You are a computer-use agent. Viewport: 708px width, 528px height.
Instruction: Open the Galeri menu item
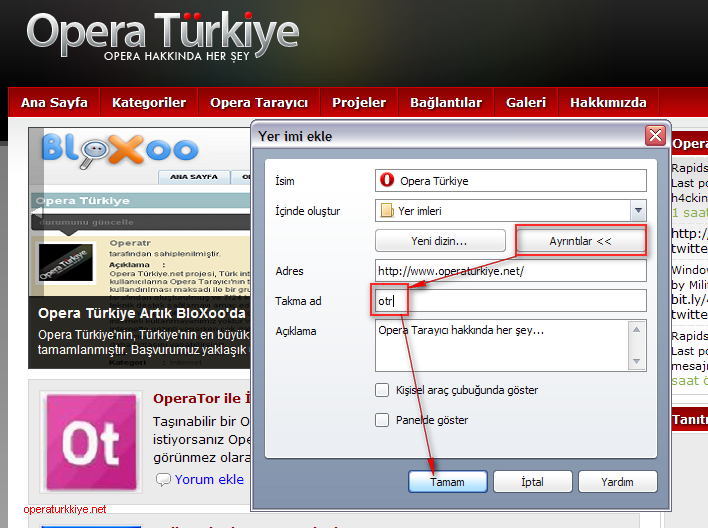(526, 103)
